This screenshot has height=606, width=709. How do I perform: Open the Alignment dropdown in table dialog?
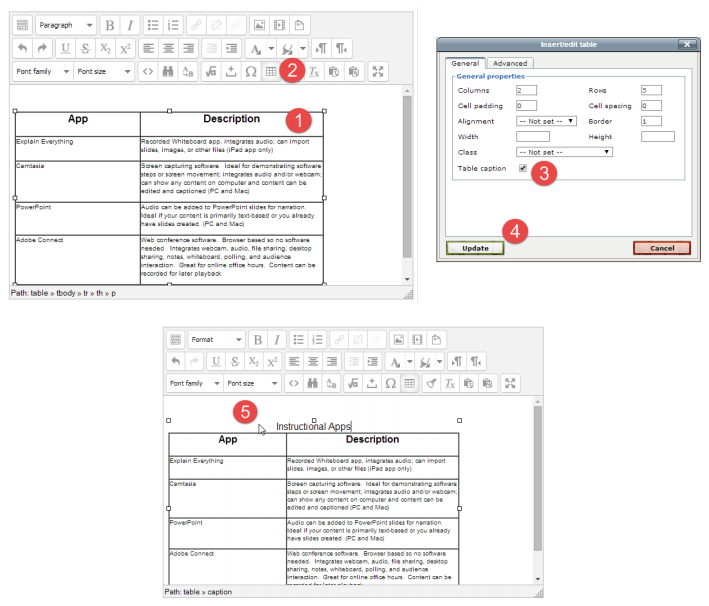[546, 121]
